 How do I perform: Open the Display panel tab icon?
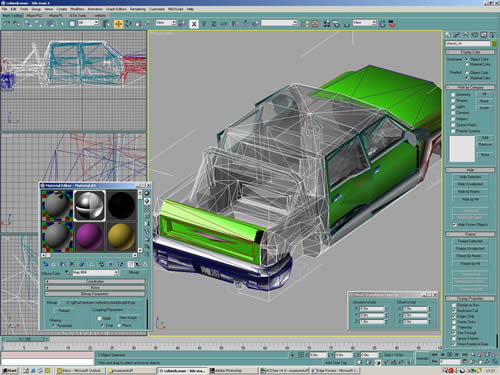(483, 35)
